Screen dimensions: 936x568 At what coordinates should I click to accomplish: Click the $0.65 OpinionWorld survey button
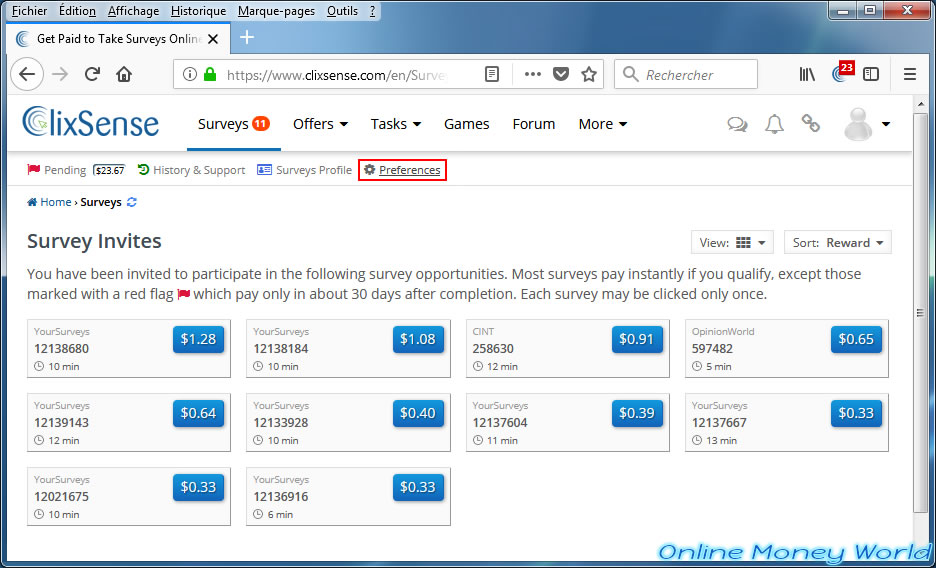click(x=856, y=339)
